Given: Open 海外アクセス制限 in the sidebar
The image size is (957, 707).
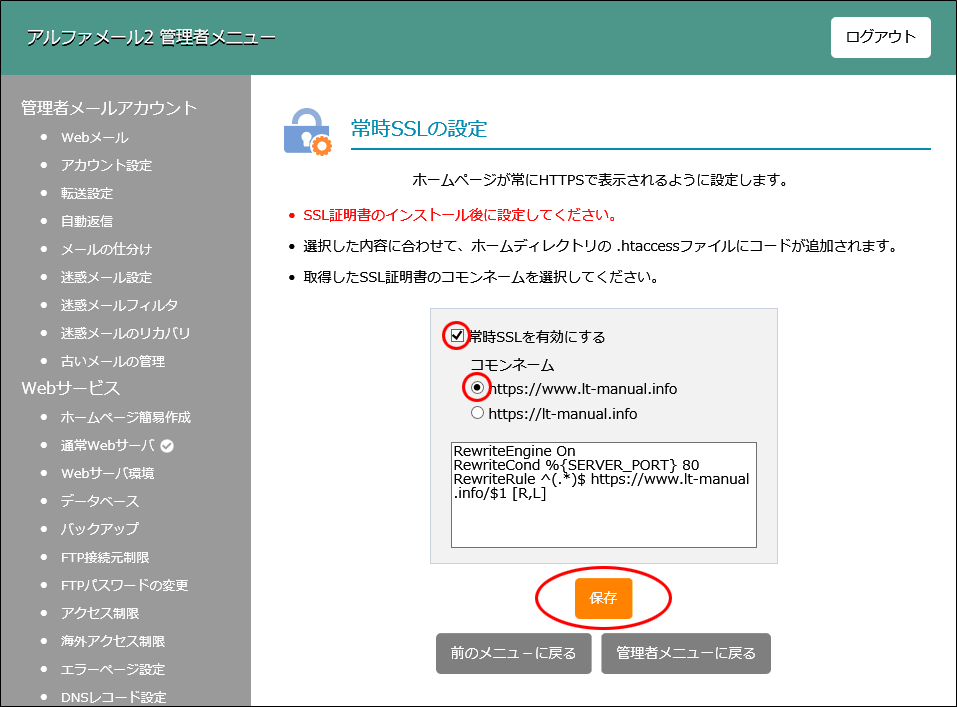Looking at the screenshot, I should pos(113,642).
